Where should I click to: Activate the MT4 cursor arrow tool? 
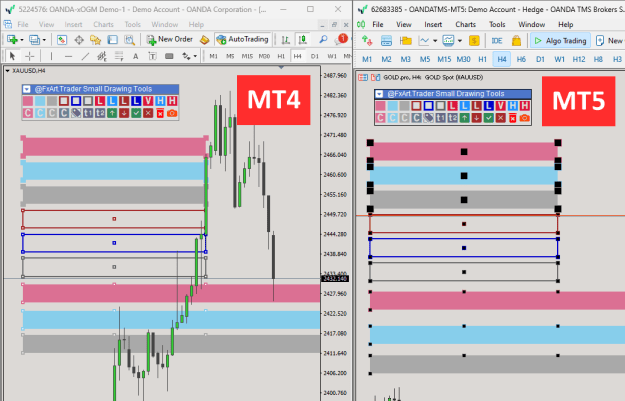click(12, 56)
